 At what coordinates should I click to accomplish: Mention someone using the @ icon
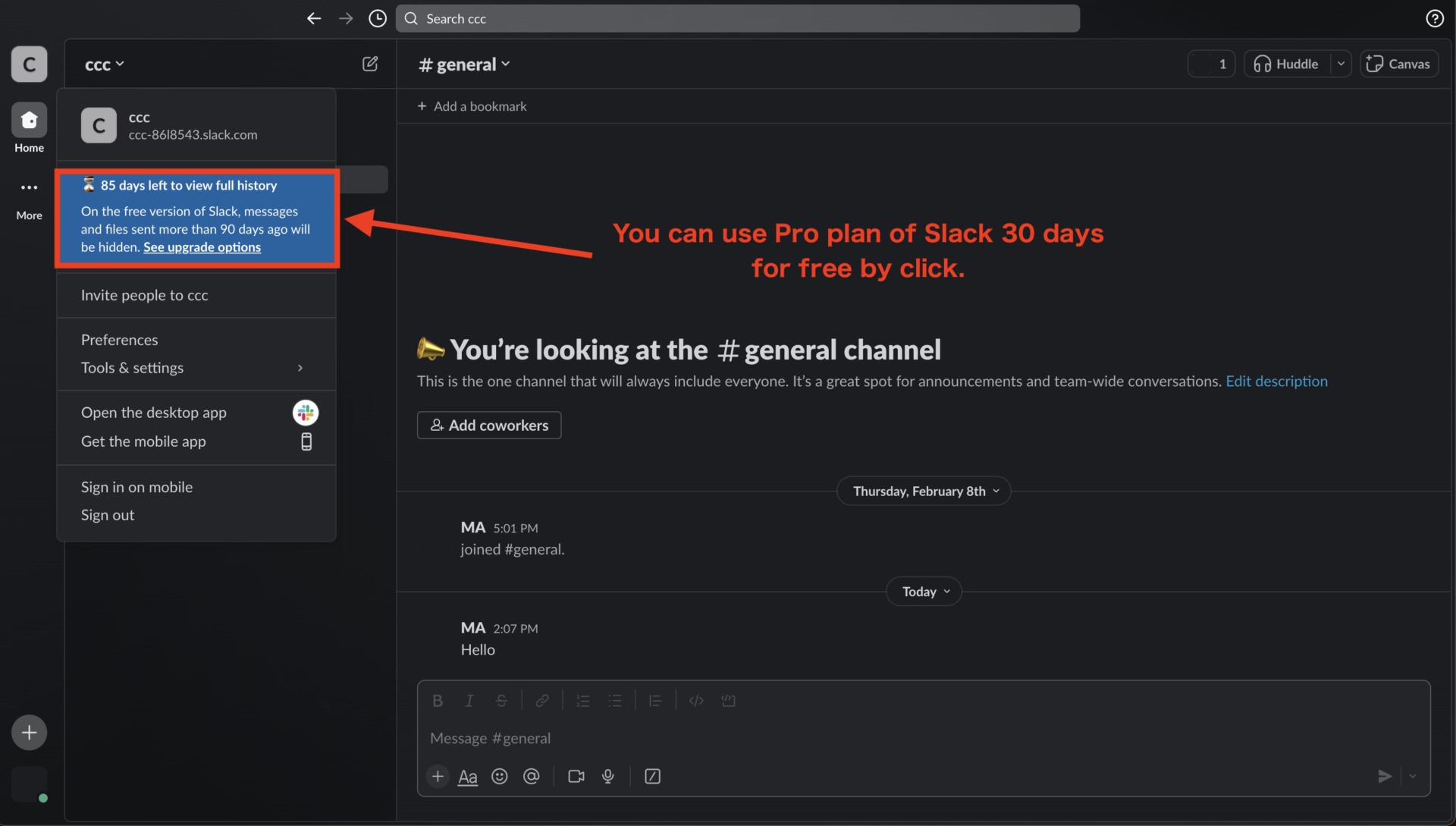(532, 776)
